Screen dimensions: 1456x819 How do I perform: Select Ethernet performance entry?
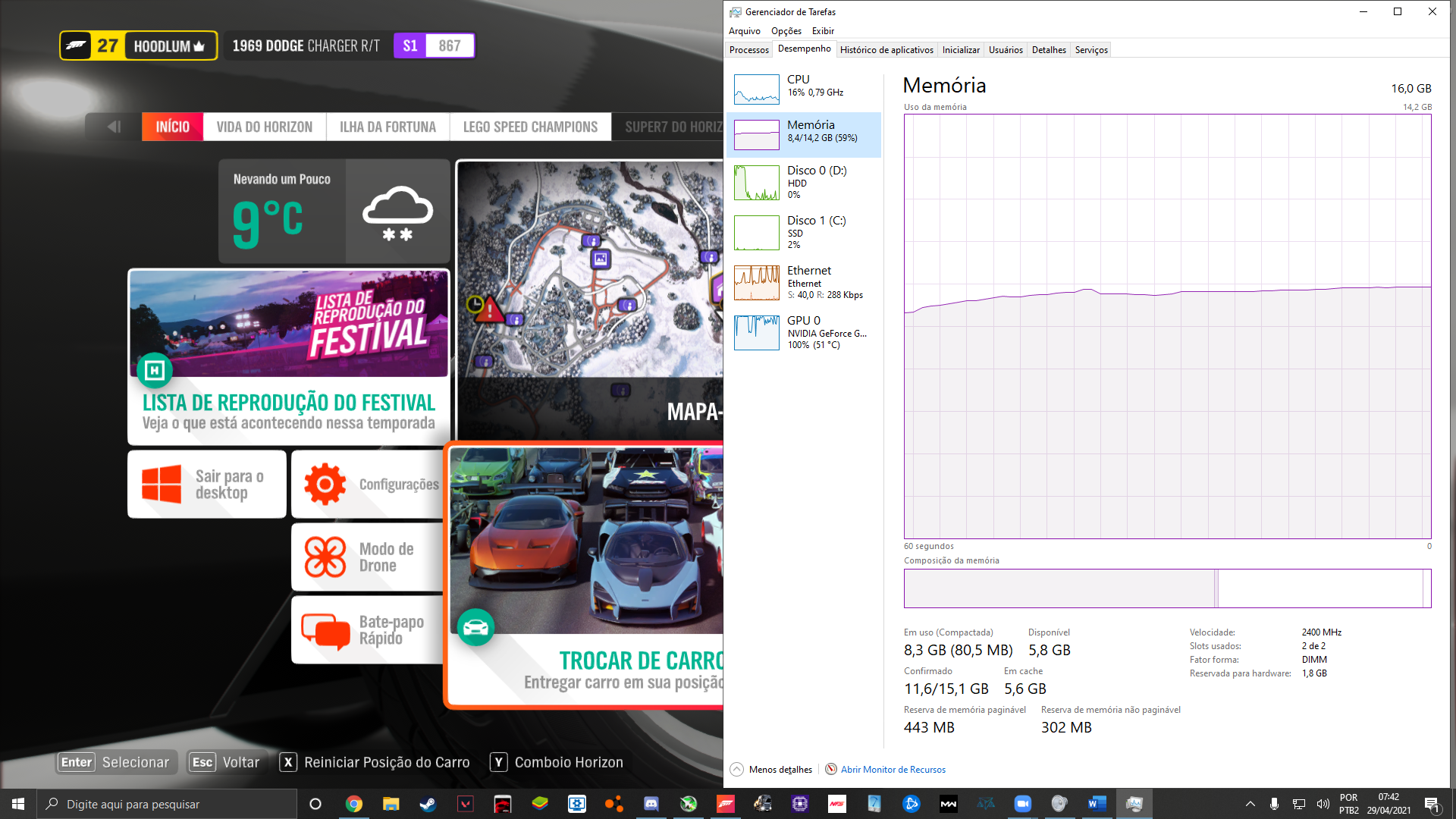(x=804, y=282)
